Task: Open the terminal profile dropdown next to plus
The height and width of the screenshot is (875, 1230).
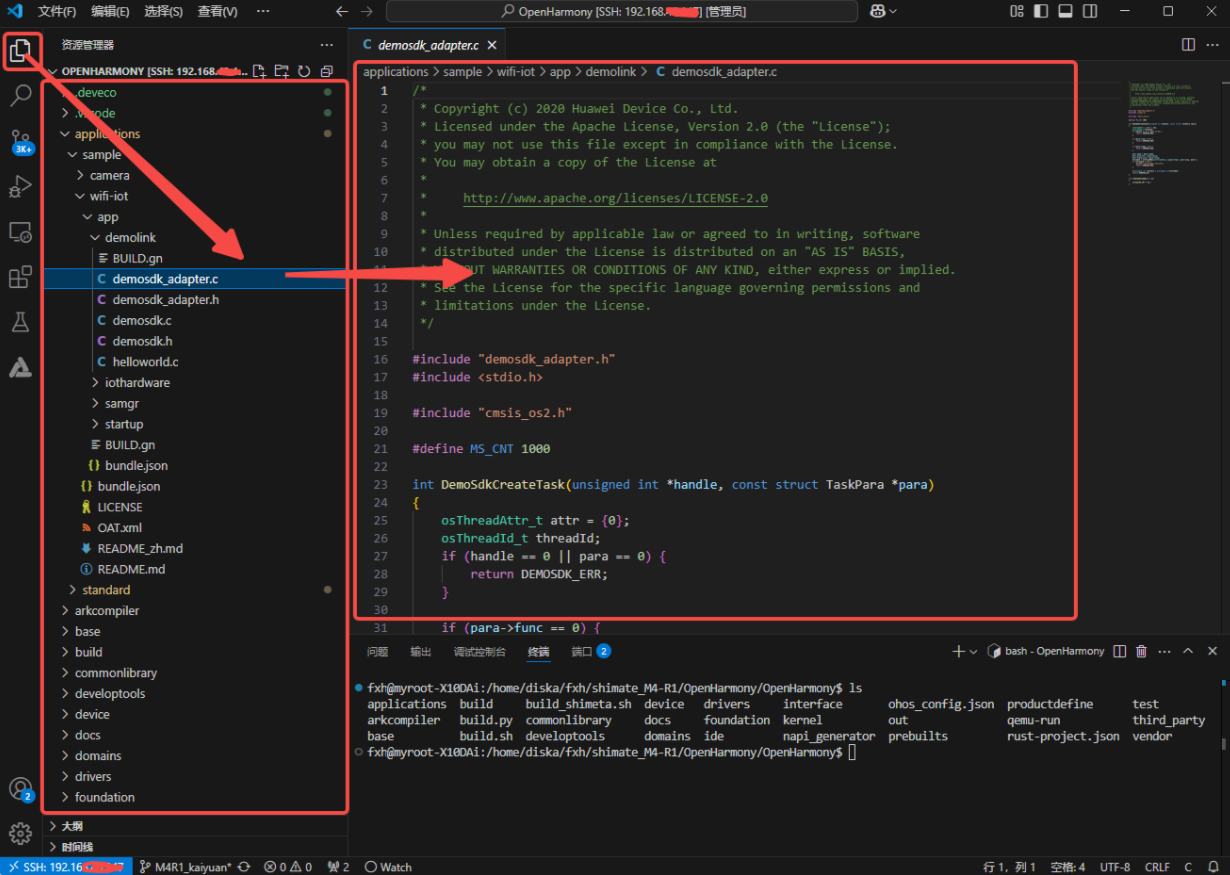Action: coord(972,651)
